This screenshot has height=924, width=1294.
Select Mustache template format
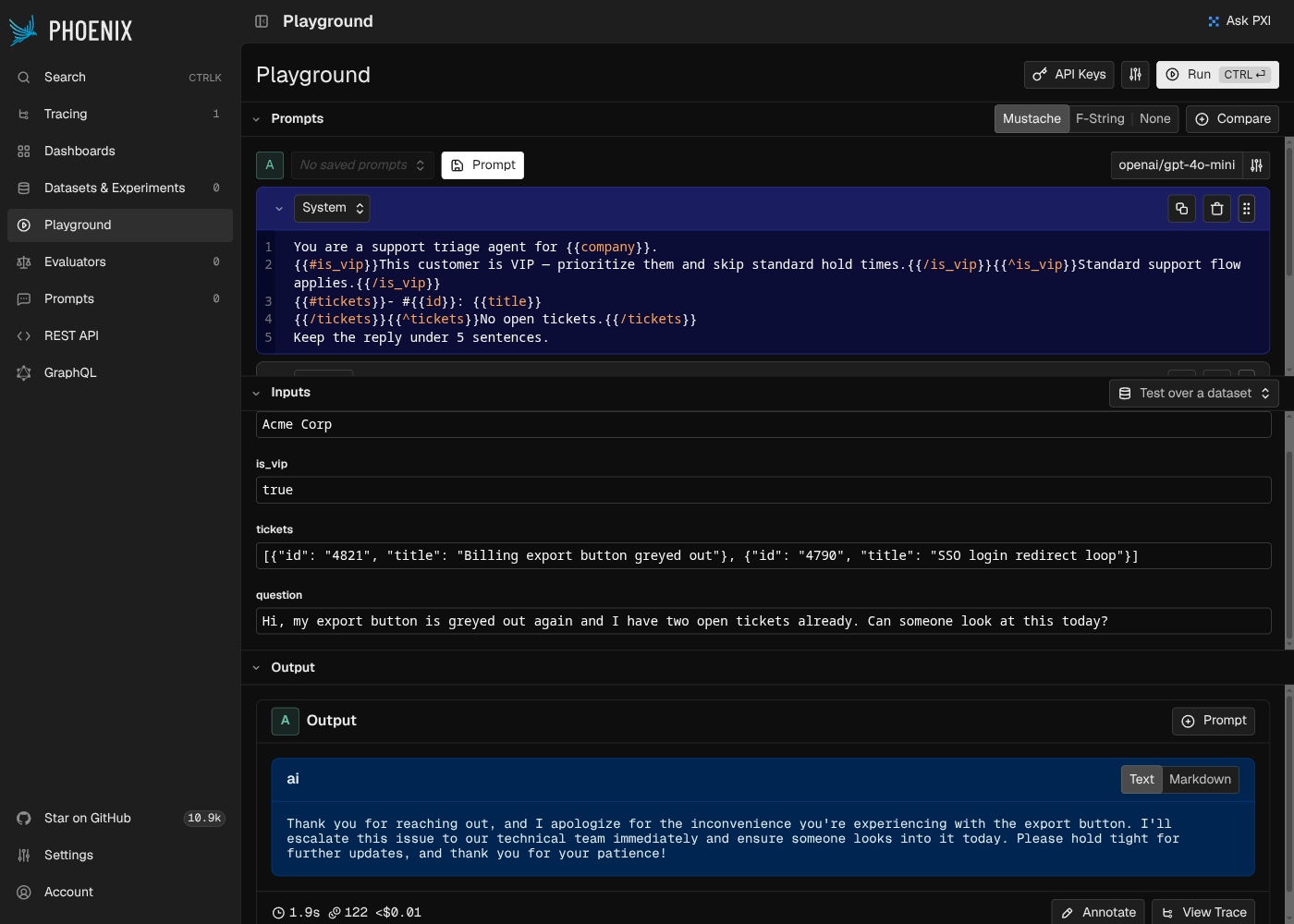point(1032,119)
